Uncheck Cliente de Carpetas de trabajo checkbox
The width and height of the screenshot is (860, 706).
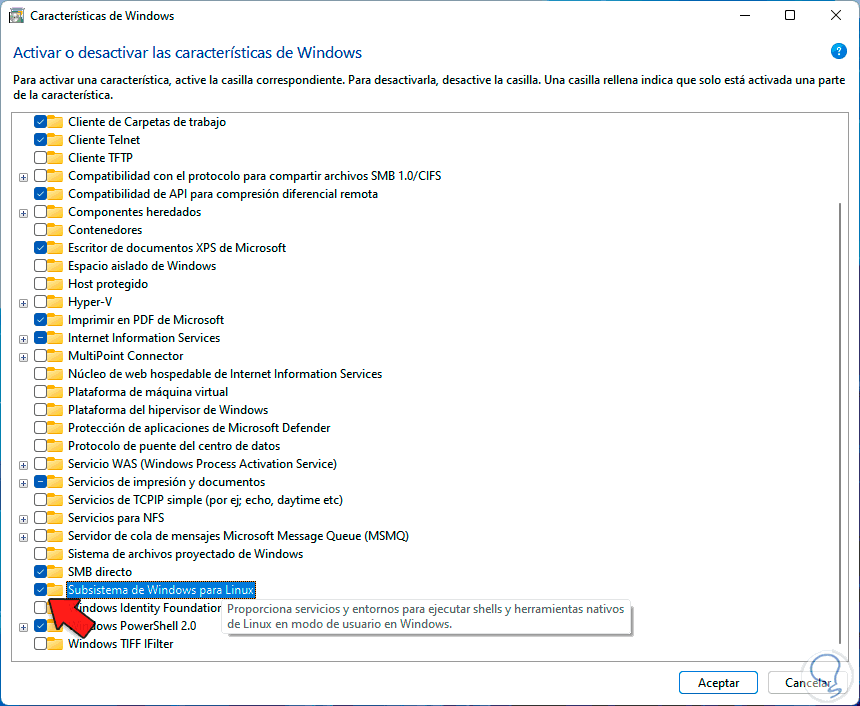point(40,122)
